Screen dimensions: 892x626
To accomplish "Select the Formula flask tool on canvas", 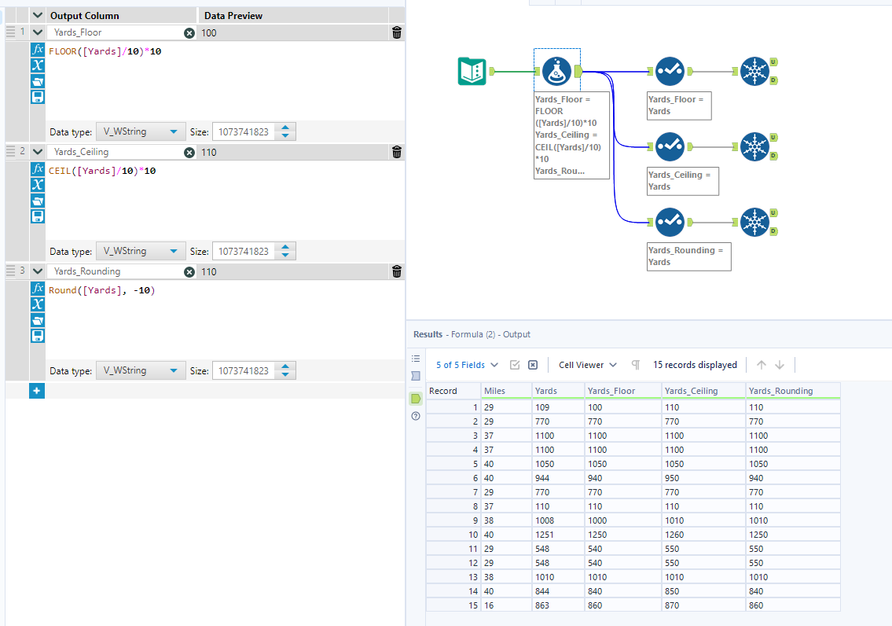I will point(556,71).
